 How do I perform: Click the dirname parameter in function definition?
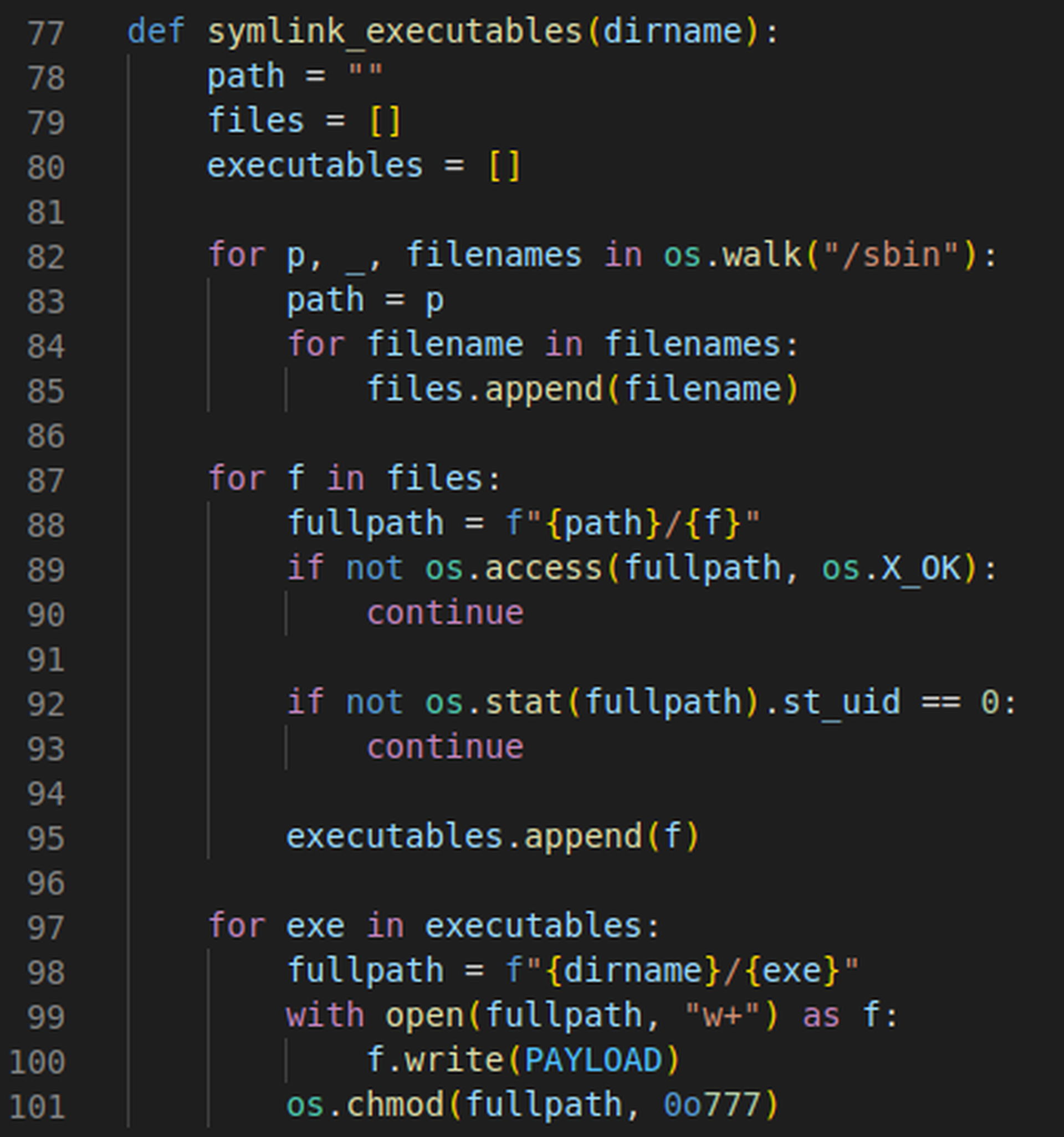673,32
